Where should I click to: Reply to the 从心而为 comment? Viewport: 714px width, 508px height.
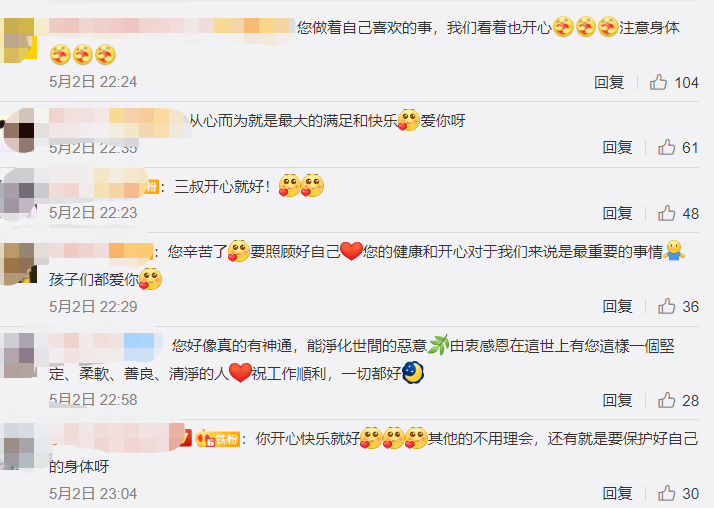pos(617,147)
